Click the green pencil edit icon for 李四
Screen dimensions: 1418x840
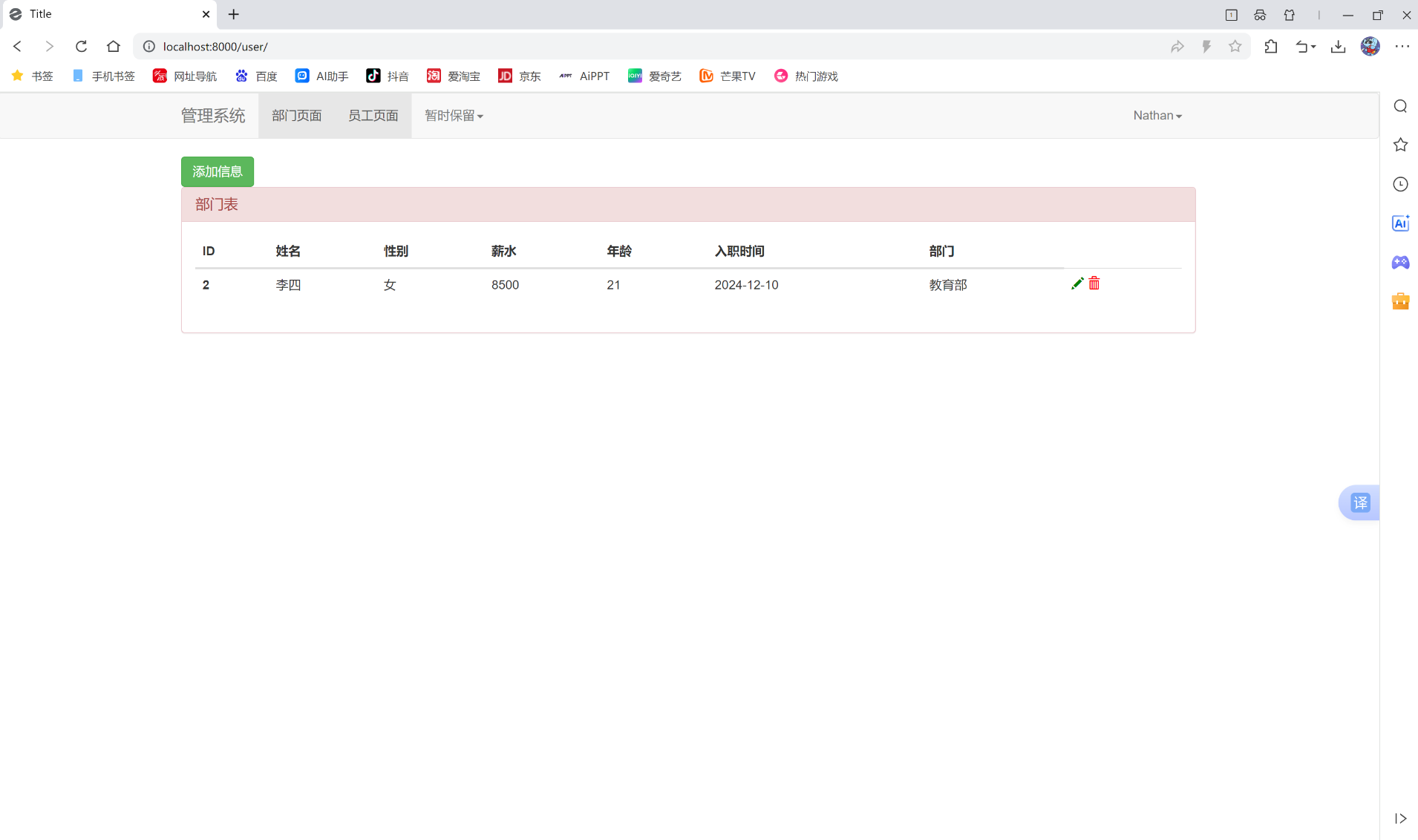1077,283
